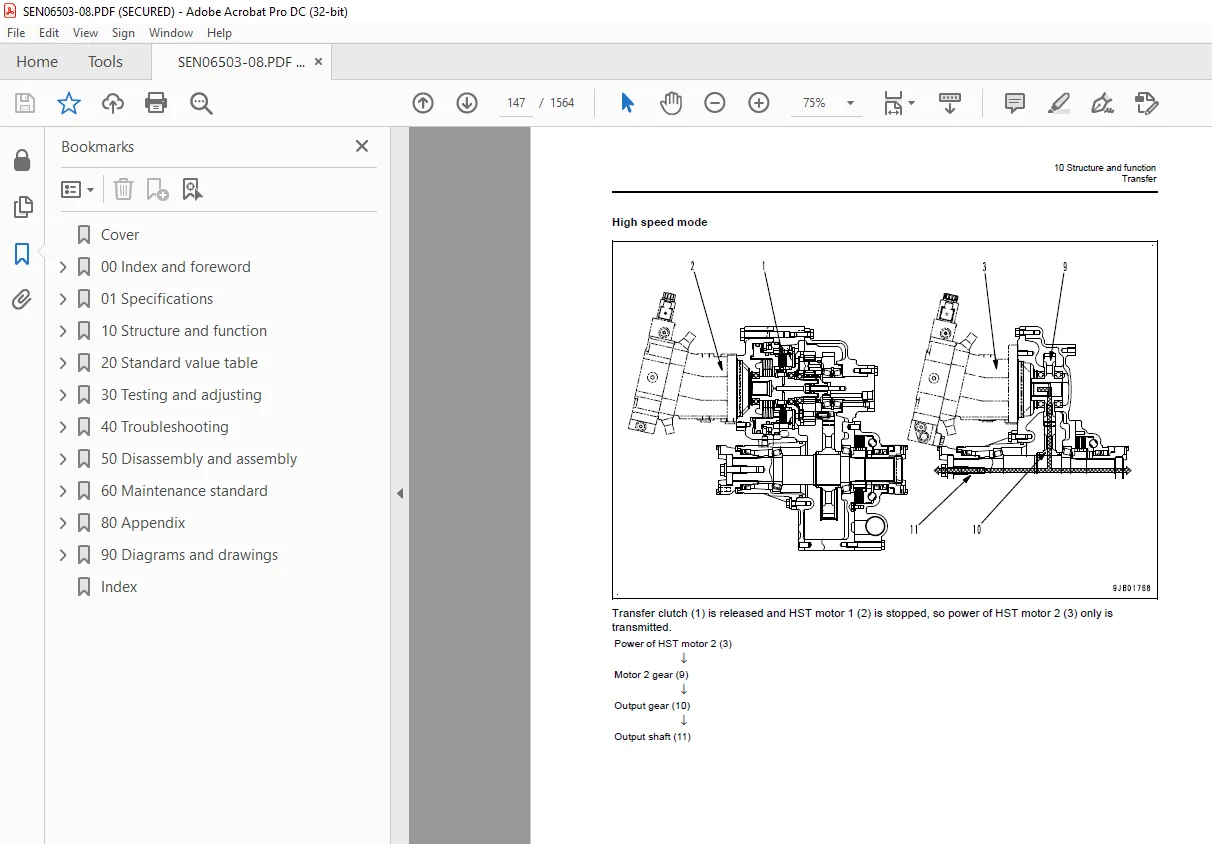The height and width of the screenshot is (844, 1212).
Task: Jump to the Index bookmark
Action: click(x=119, y=587)
